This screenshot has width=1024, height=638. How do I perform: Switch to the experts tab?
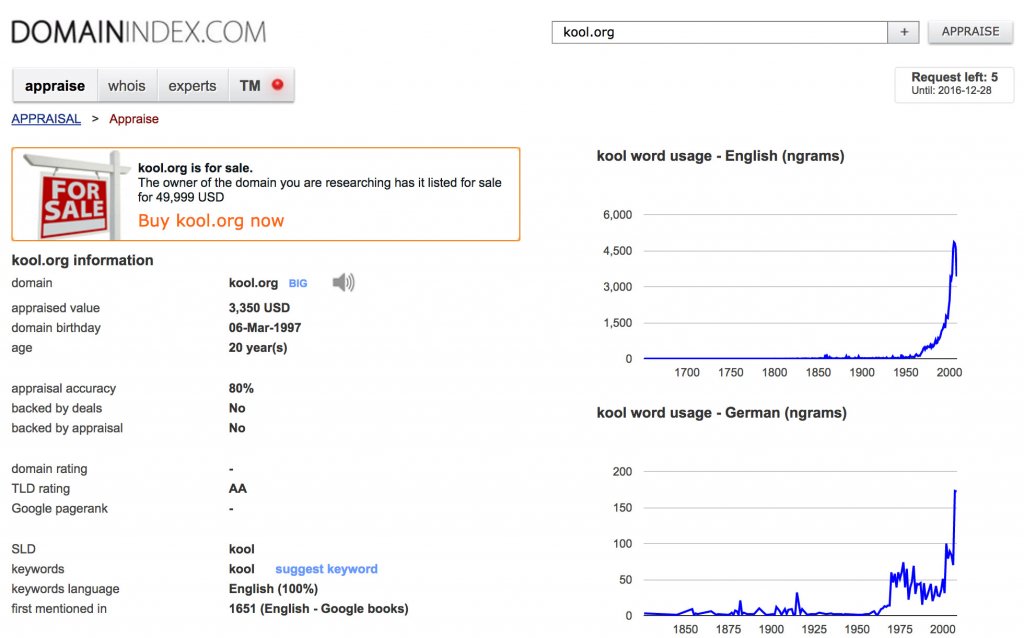192,86
